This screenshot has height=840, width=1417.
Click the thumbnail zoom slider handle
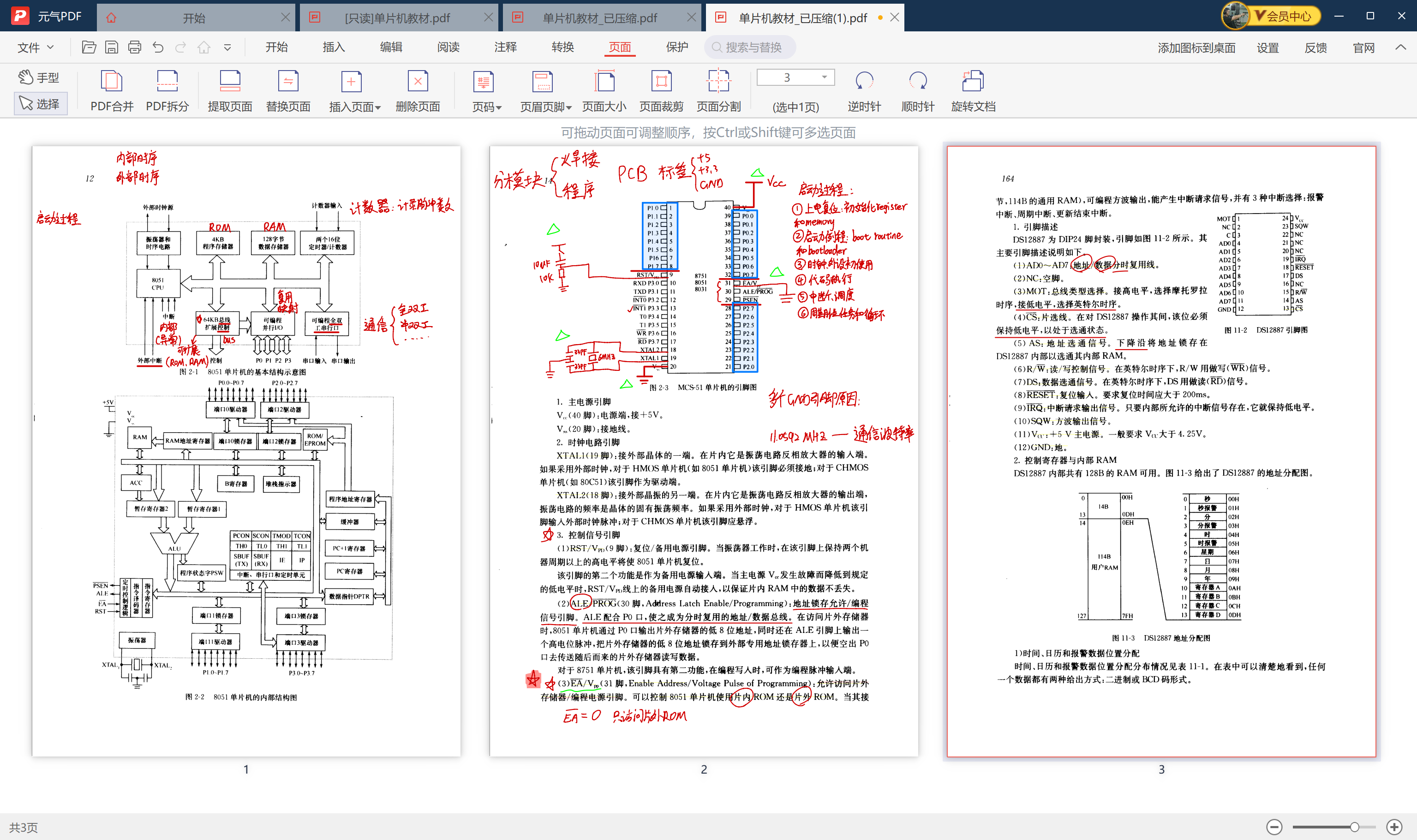[1354, 827]
